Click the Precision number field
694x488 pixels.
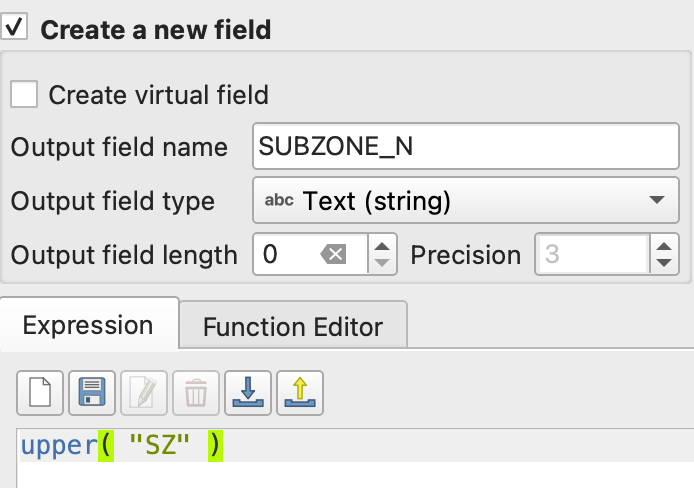[592, 255]
